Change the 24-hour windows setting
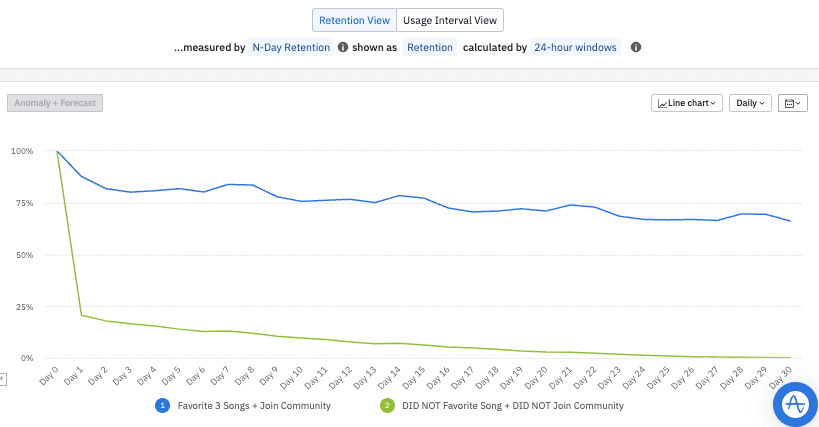The height and width of the screenshot is (427, 819). tap(576, 47)
